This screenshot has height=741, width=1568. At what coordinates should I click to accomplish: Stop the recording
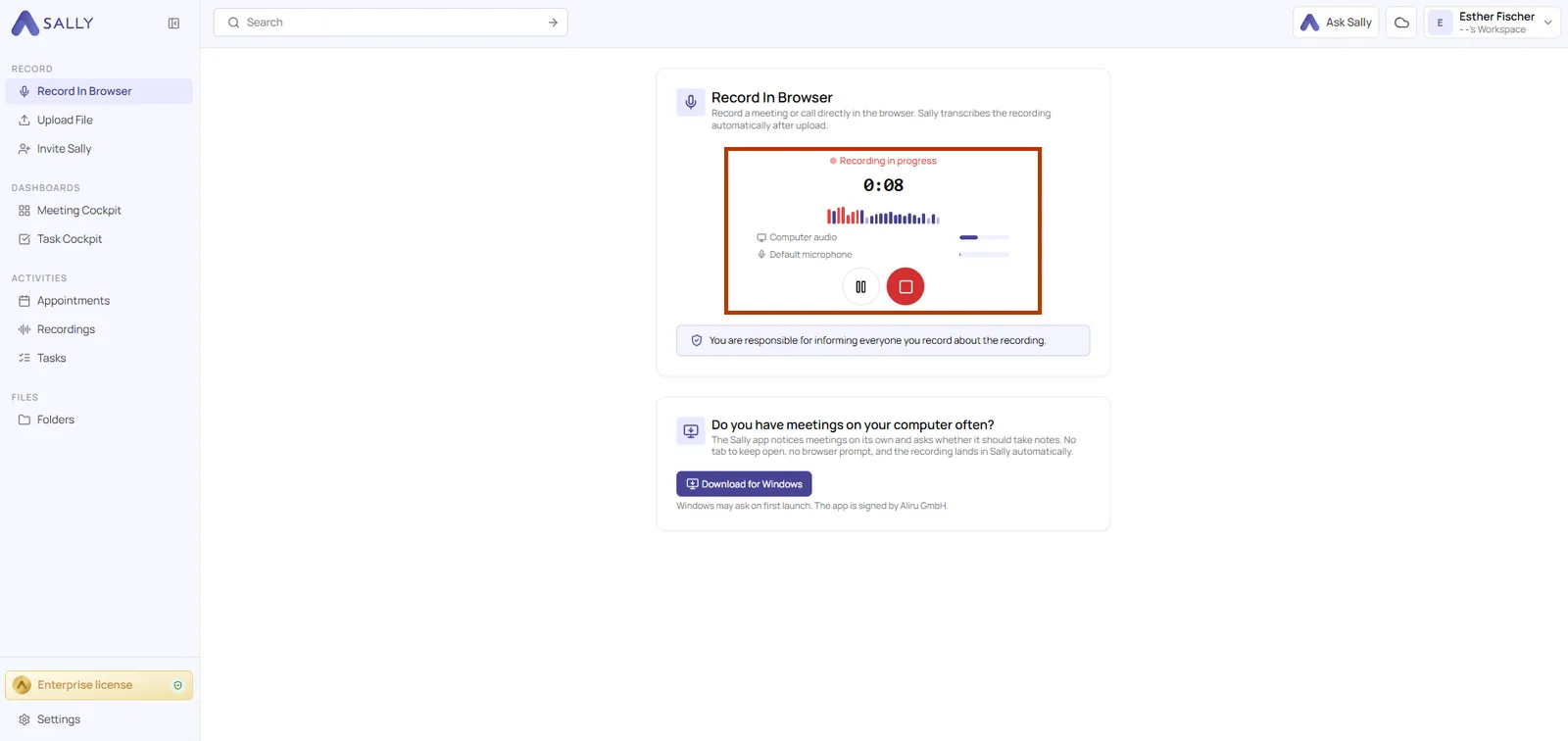906,287
